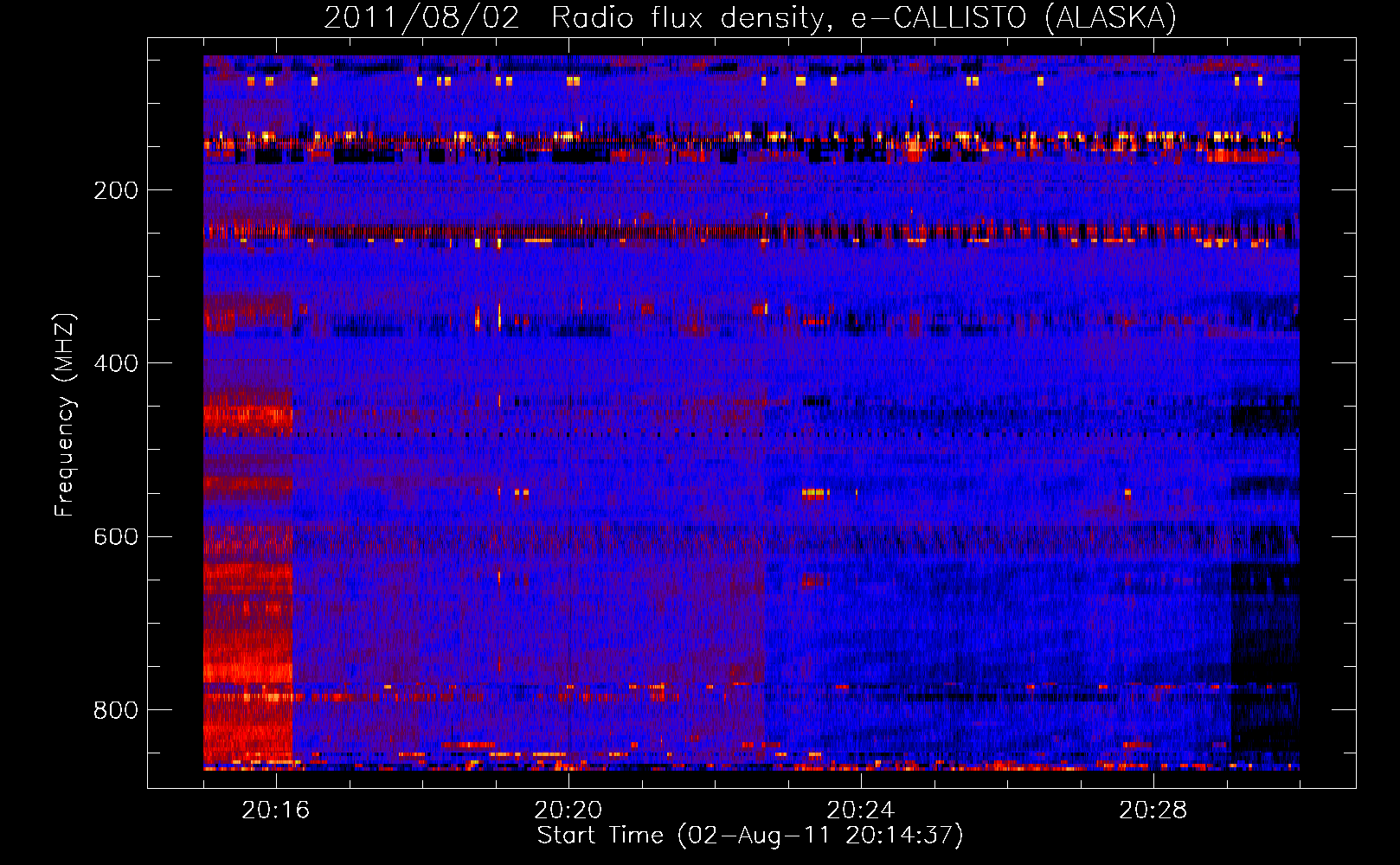Click the 800 frequency tick label
This screenshot has width=1400, height=865.
tap(116, 710)
